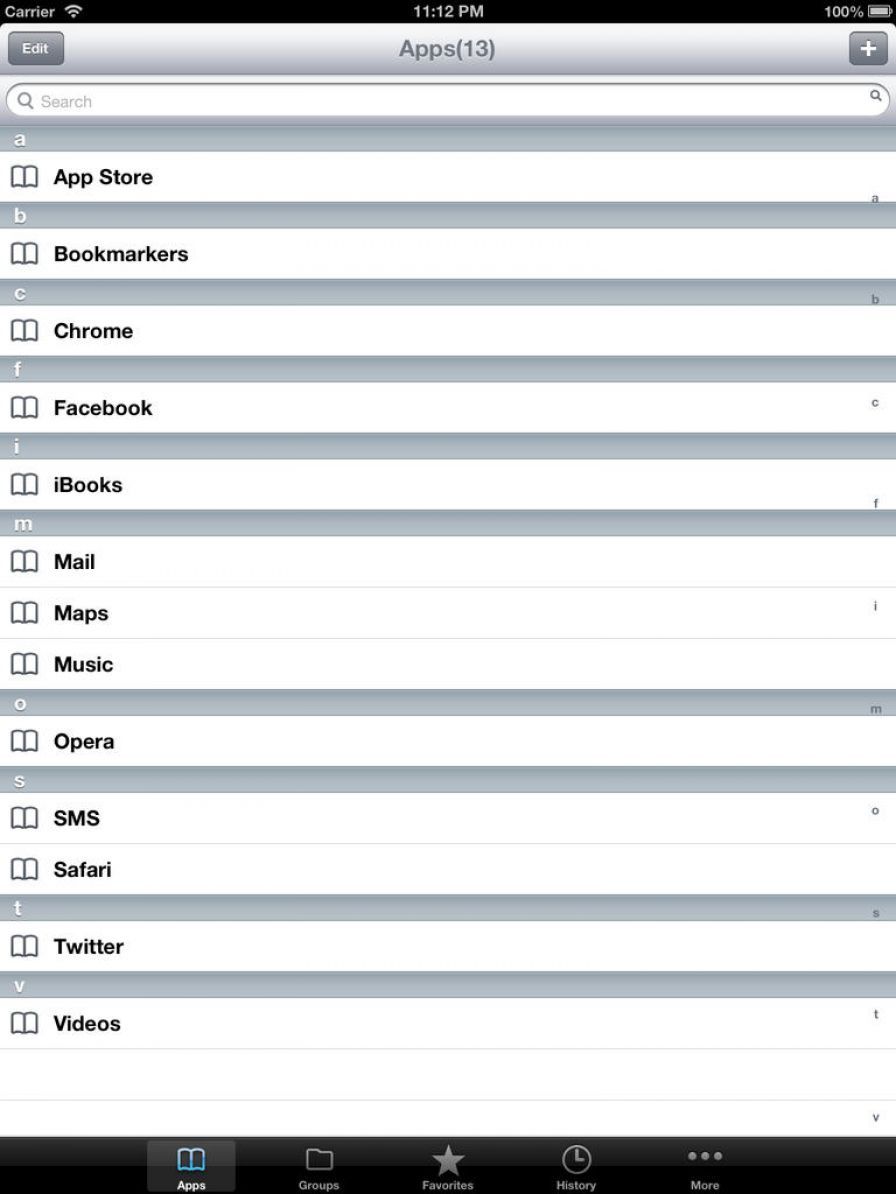The image size is (896, 1194).
Task: Open the Facebook entry
Action: click(103, 408)
